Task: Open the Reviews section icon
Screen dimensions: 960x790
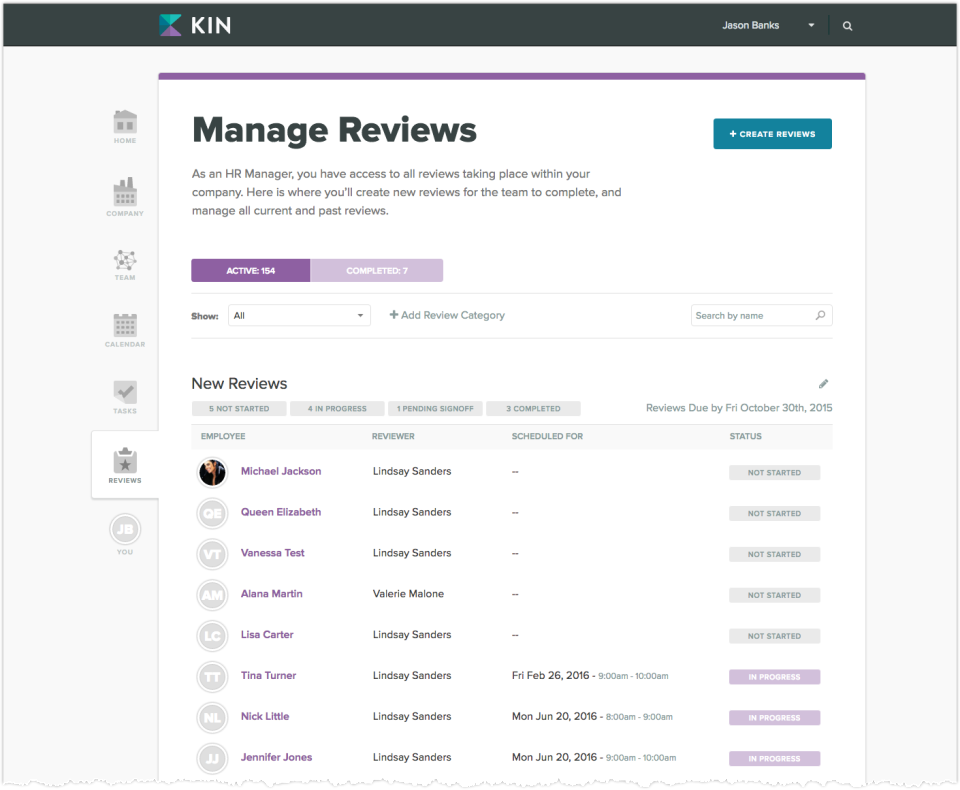Action: (124, 463)
